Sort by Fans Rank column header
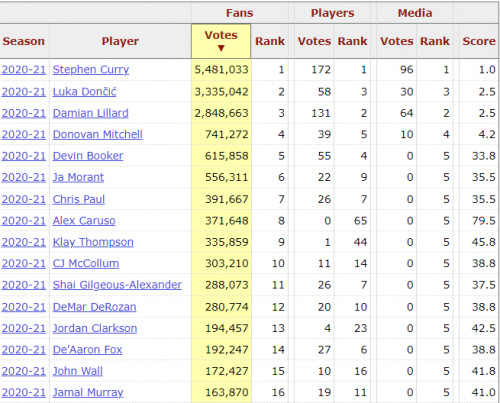The width and height of the screenshot is (500, 403). pos(270,41)
